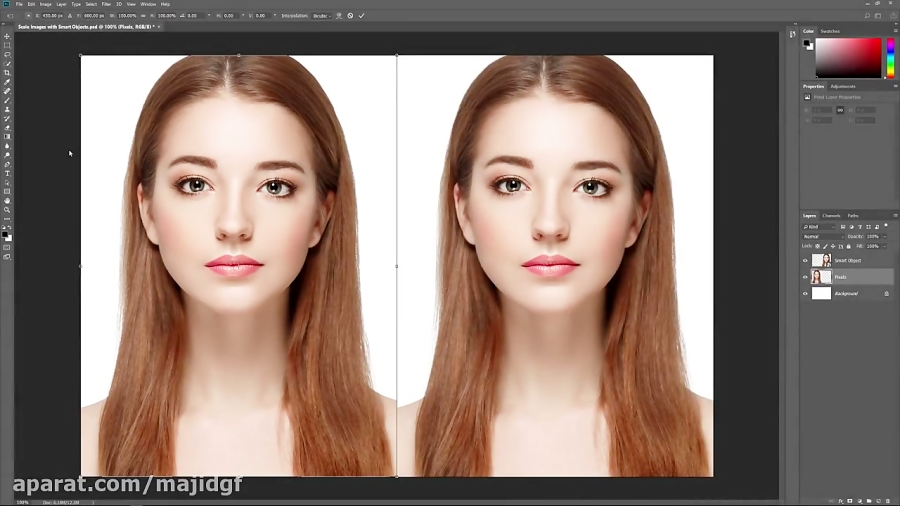Open the Filter menu
Viewport: 900px width, 506px height.
[106, 4]
